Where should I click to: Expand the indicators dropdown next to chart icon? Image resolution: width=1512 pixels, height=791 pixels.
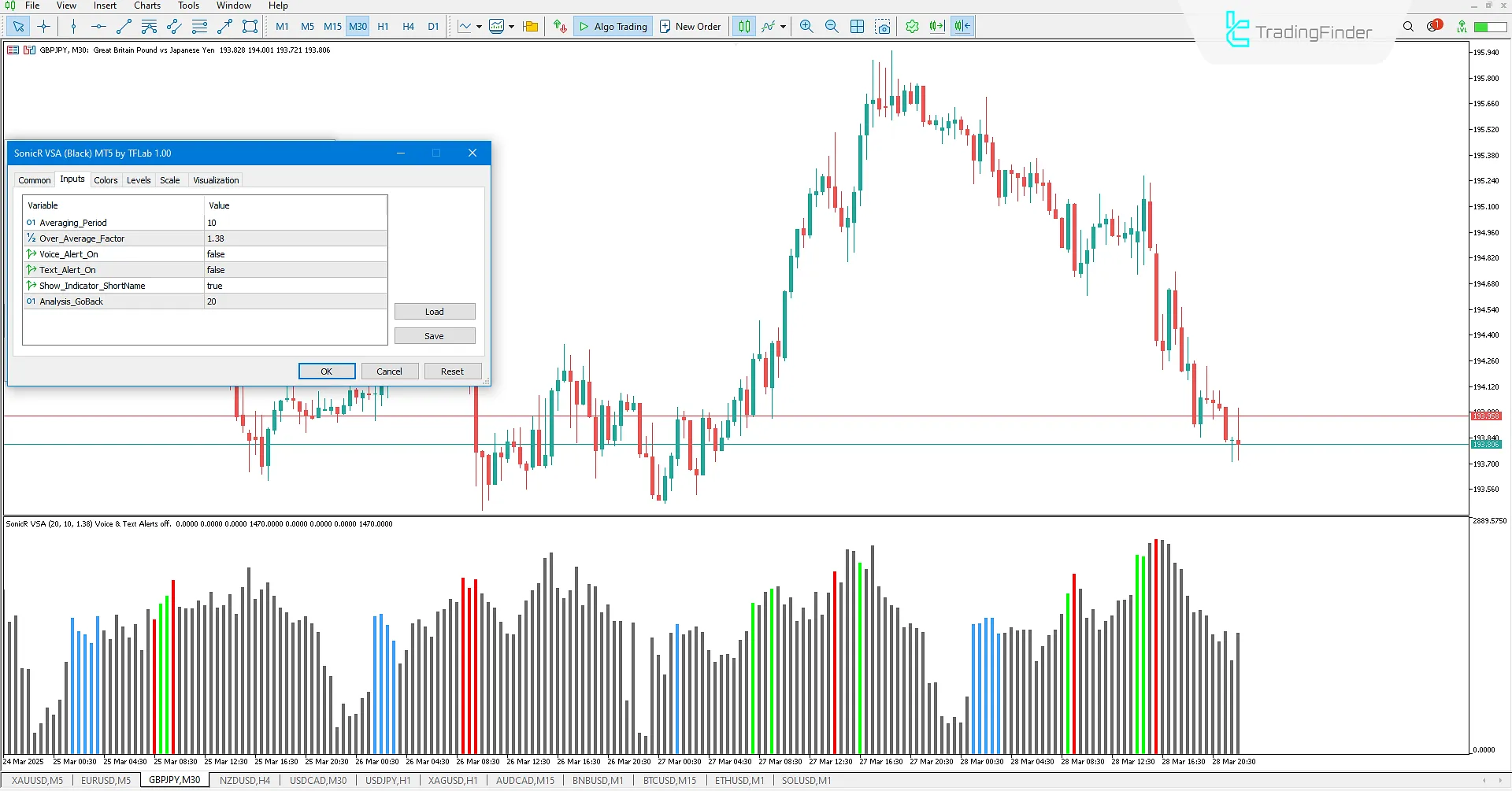(x=511, y=26)
